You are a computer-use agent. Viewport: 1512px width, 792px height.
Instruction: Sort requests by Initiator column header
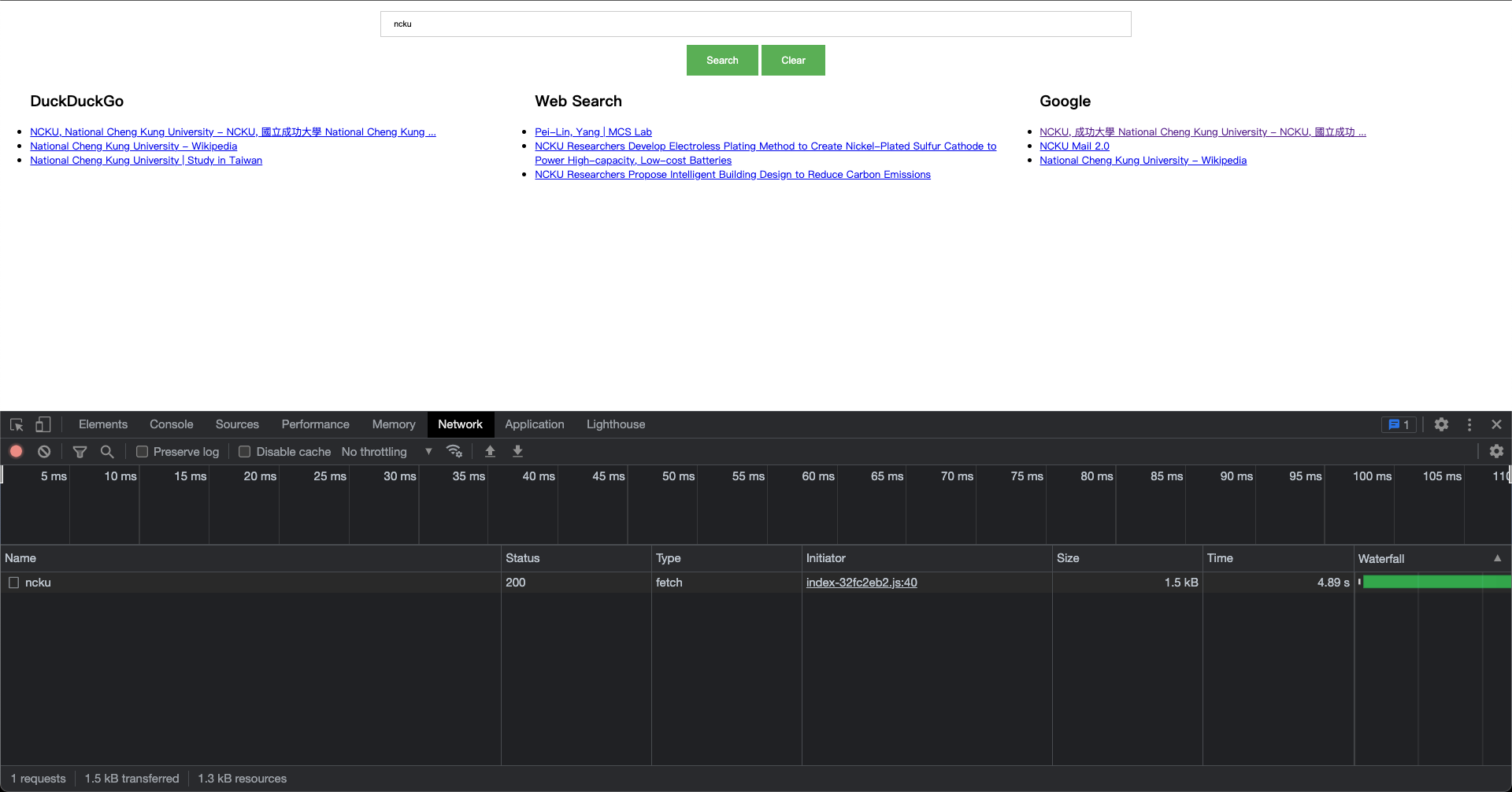[x=927, y=558]
